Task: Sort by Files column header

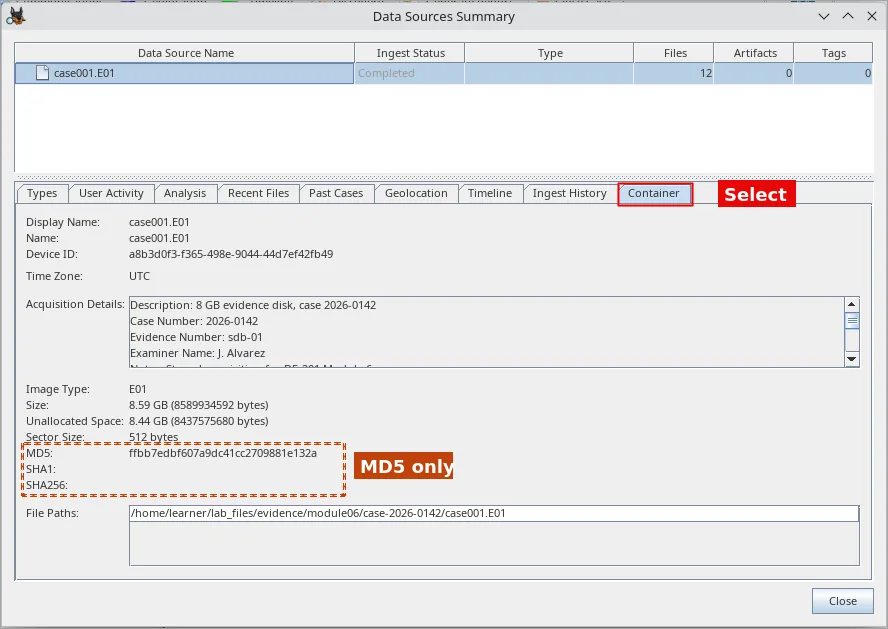Action: [x=674, y=53]
